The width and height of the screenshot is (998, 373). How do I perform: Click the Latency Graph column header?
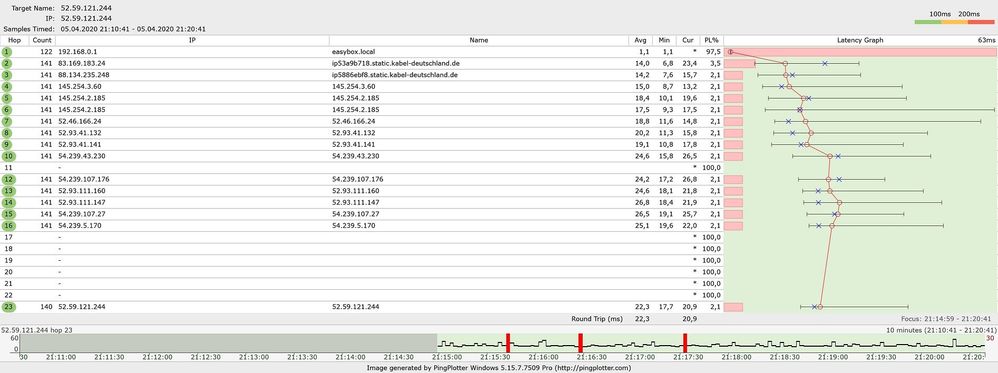click(x=860, y=40)
